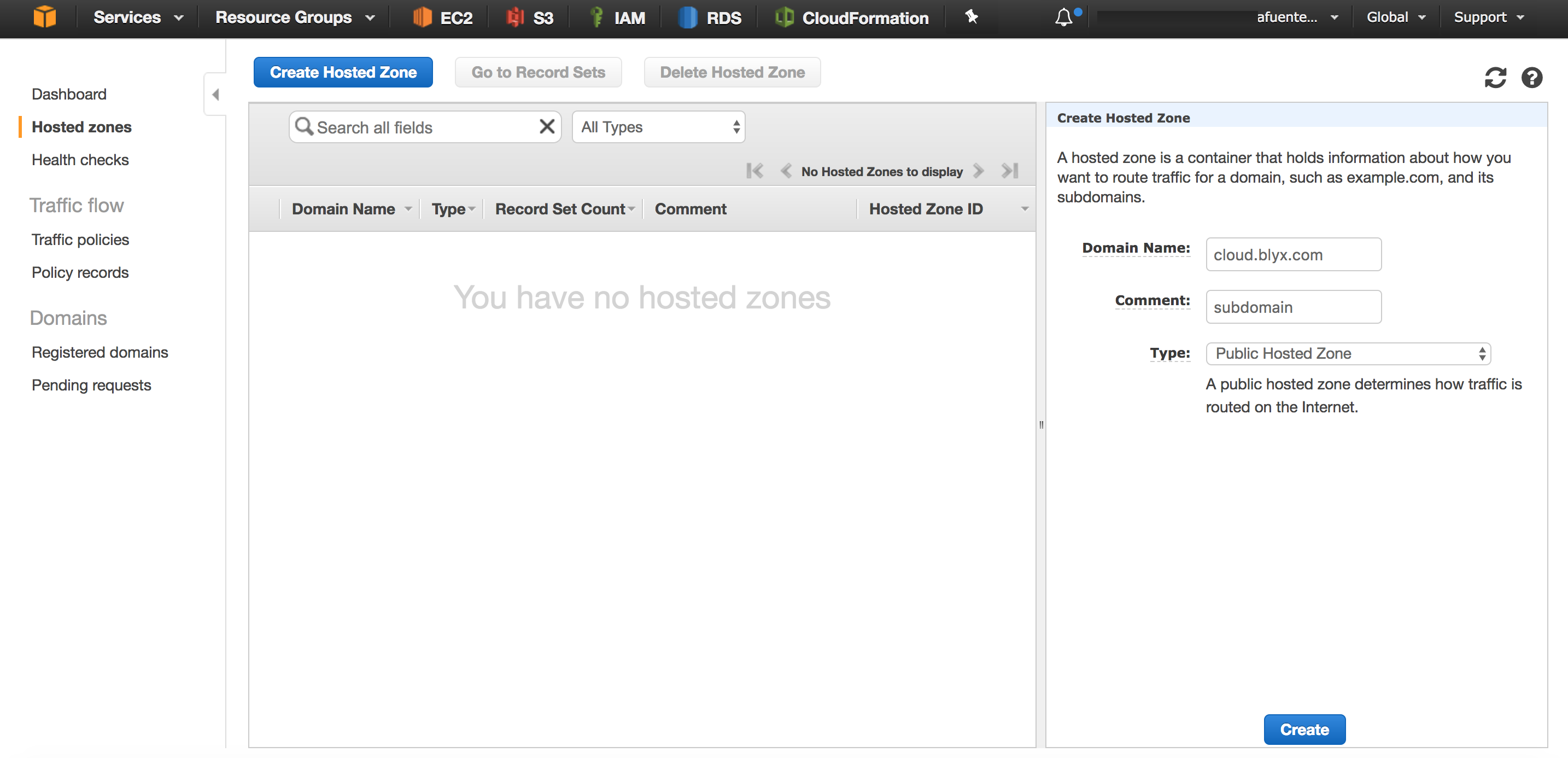Click the blue Create button
This screenshot has width=1568, height=758.
1304,730
